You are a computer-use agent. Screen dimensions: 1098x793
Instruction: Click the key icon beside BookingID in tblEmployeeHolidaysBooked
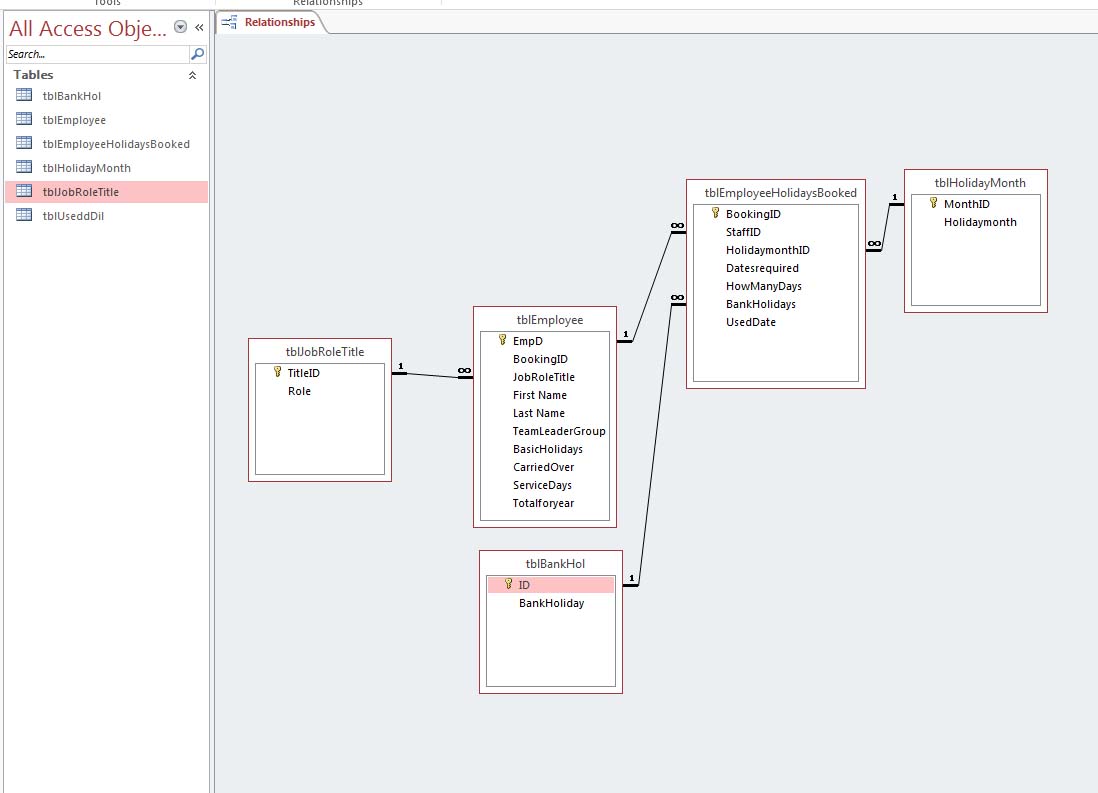click(715, 213)
